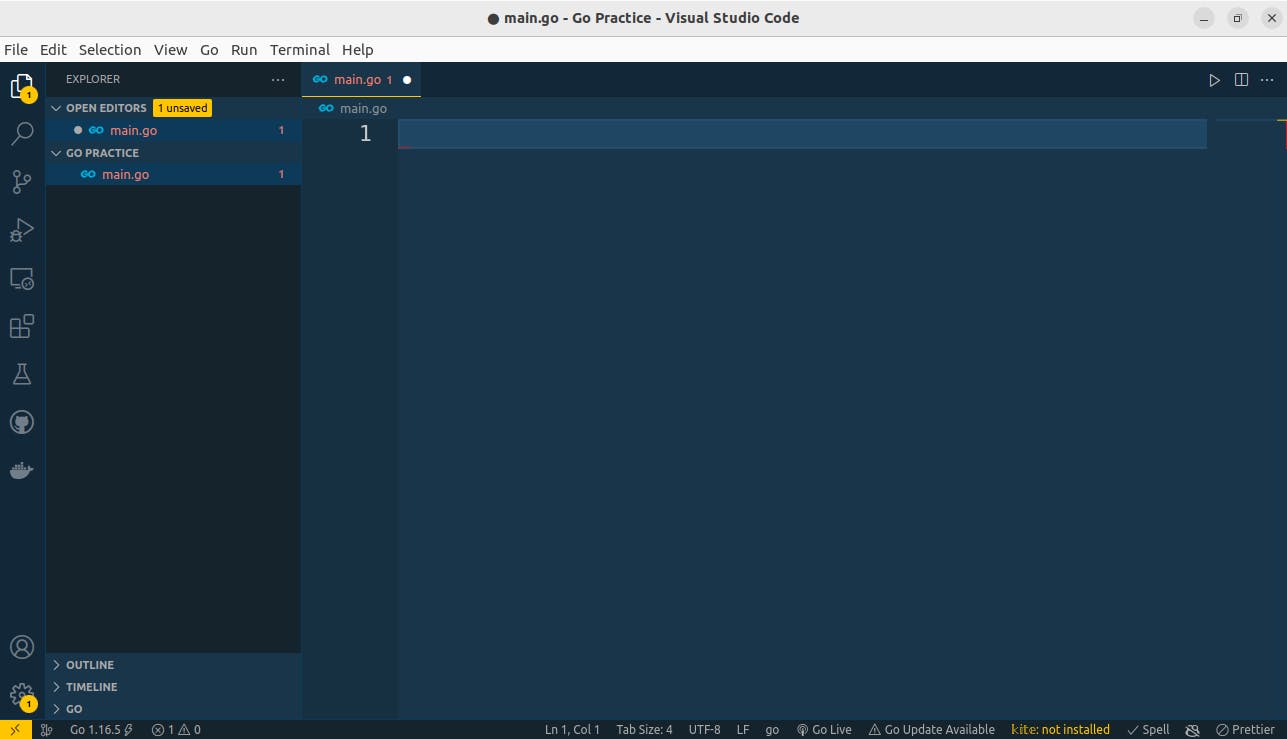1287x739 pixels.
Task: Open the Source Control view
Action: (x=22, y=182)
